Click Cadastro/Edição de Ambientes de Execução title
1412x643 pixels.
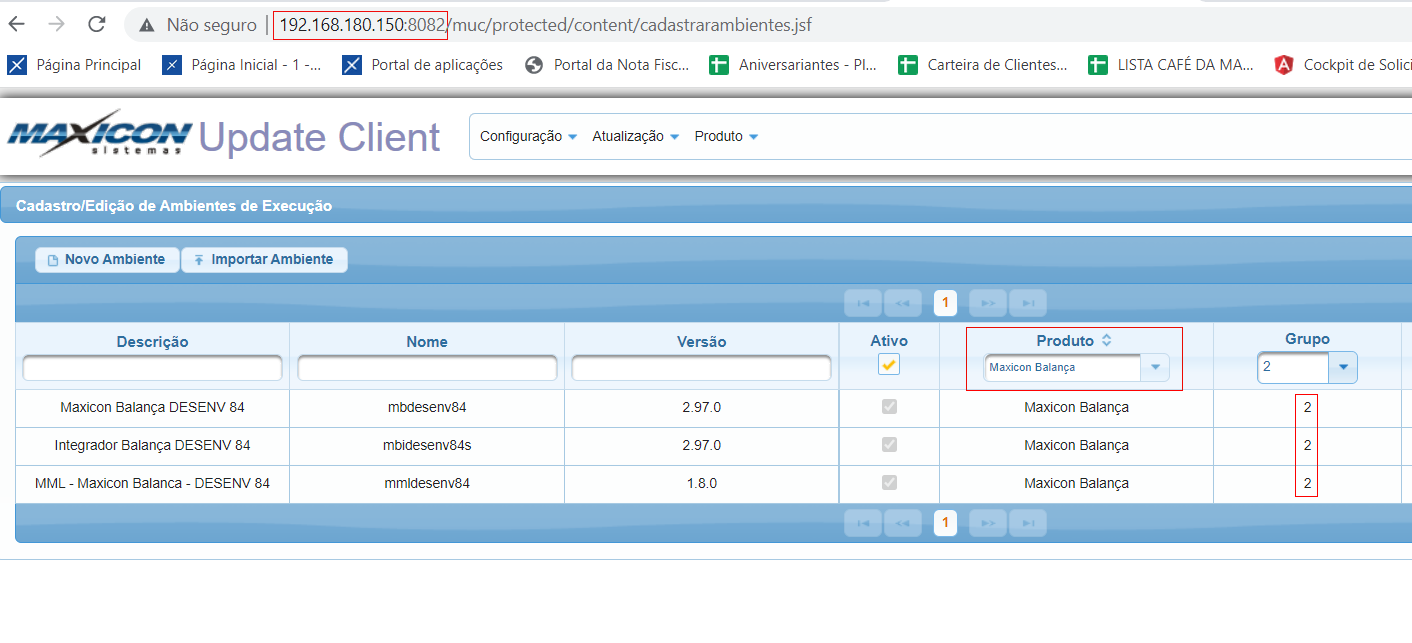(x=174, y=206)
